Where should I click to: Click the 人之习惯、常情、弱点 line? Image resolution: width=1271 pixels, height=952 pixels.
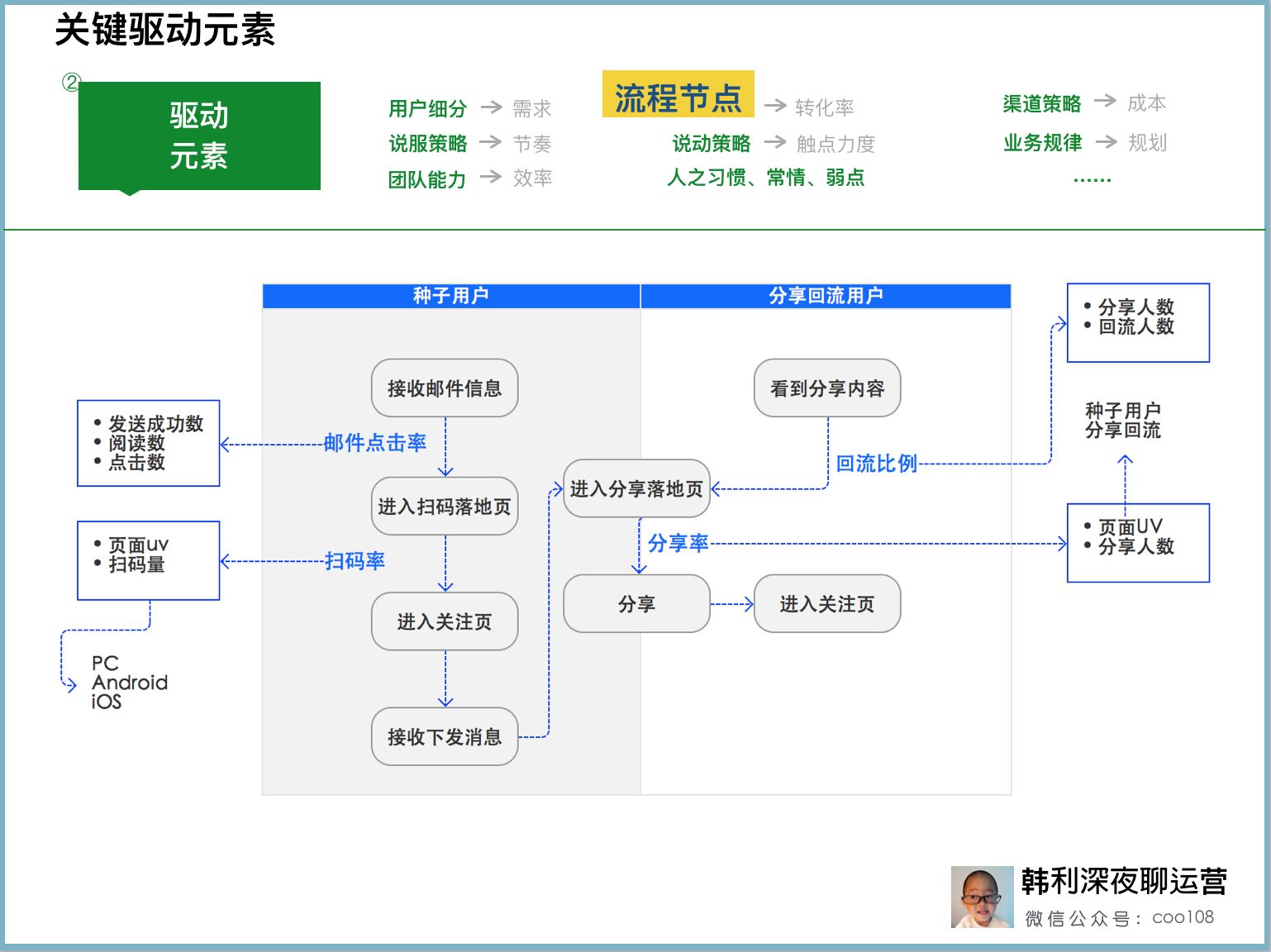[x=765, y=178]
